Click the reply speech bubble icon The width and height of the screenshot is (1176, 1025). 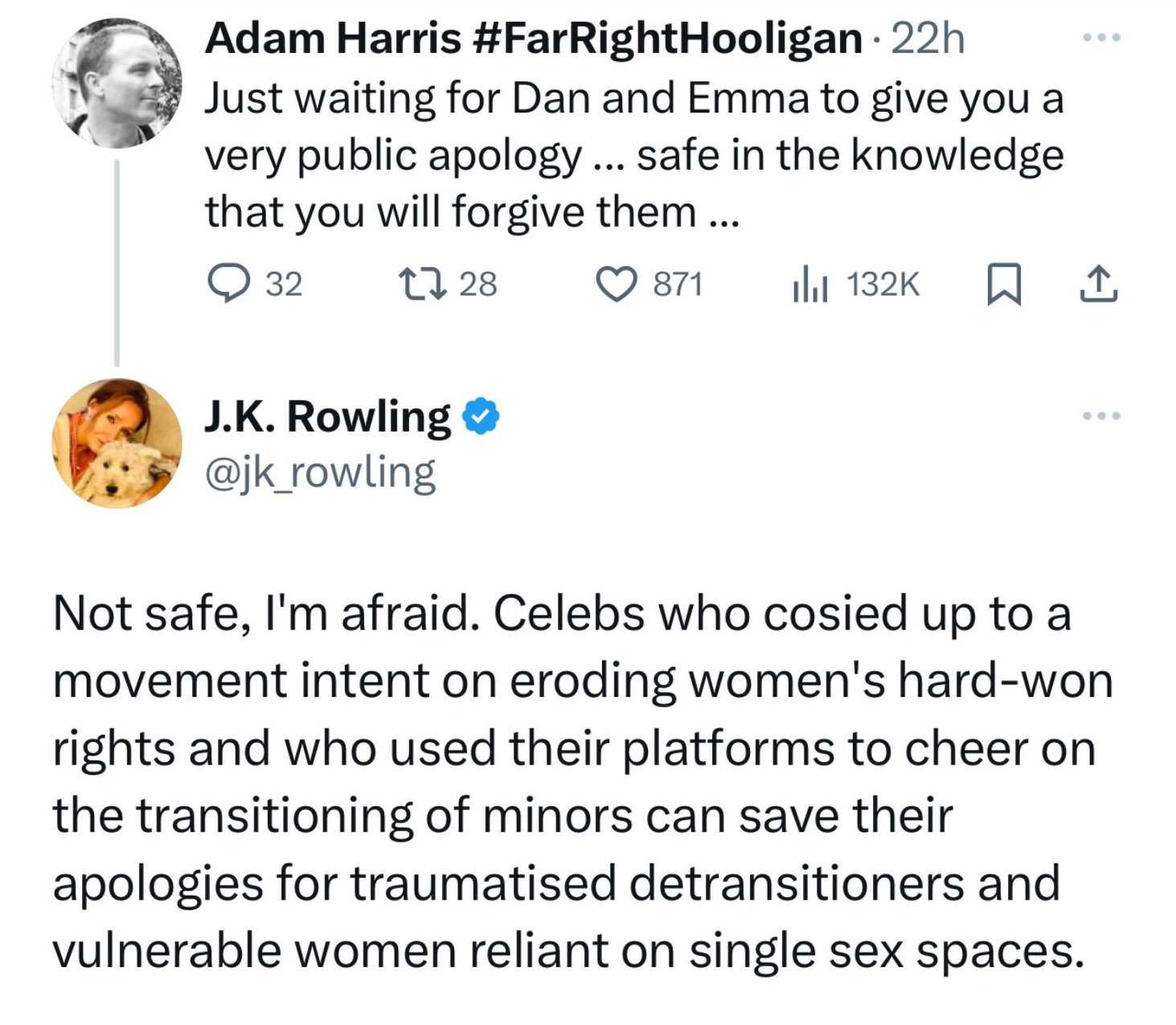coord(228,284)
